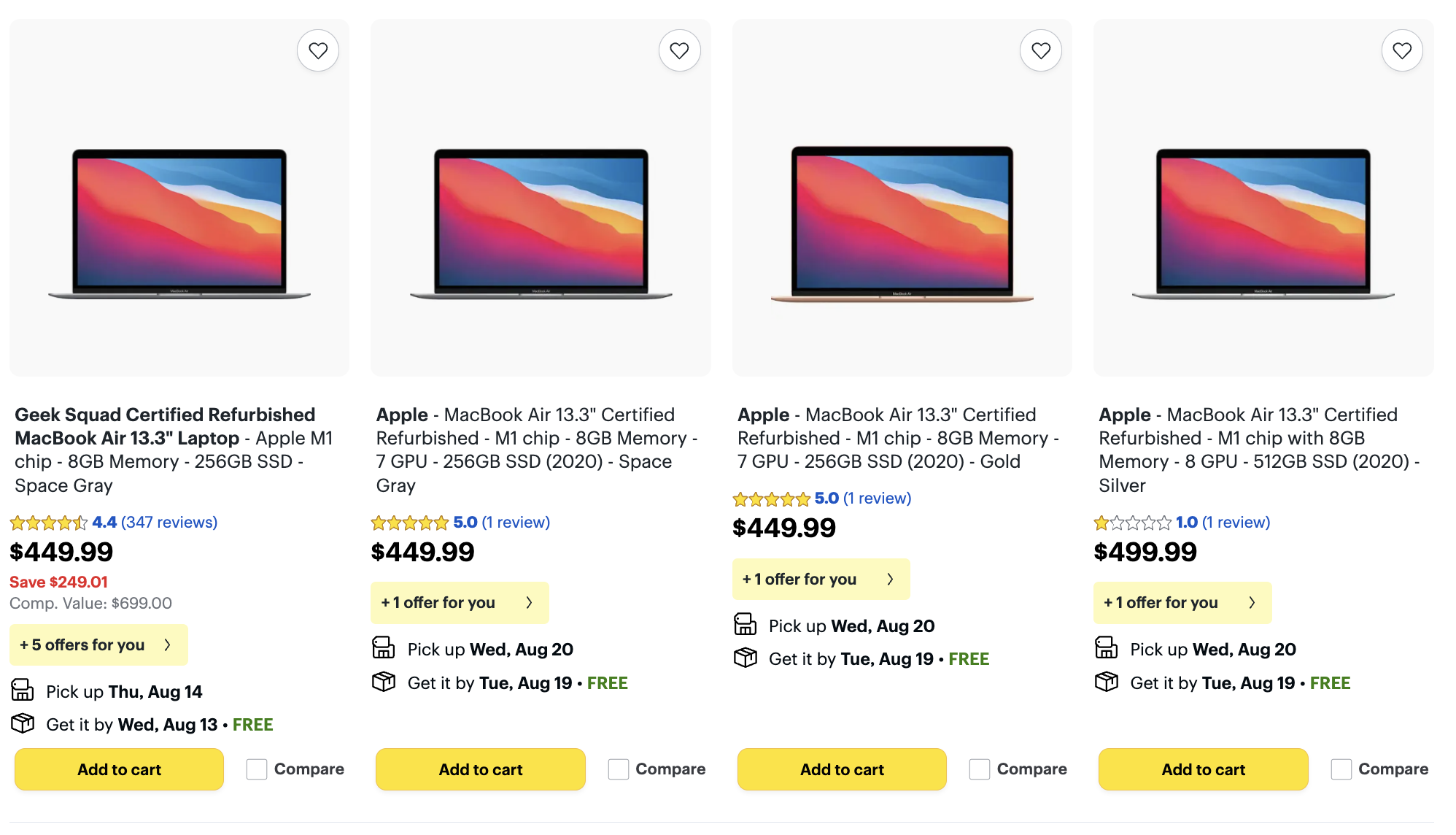Save the Geek Squad MacBook Air with heart icon
This screenshot has height=835, width=1456.
(317, 50)
